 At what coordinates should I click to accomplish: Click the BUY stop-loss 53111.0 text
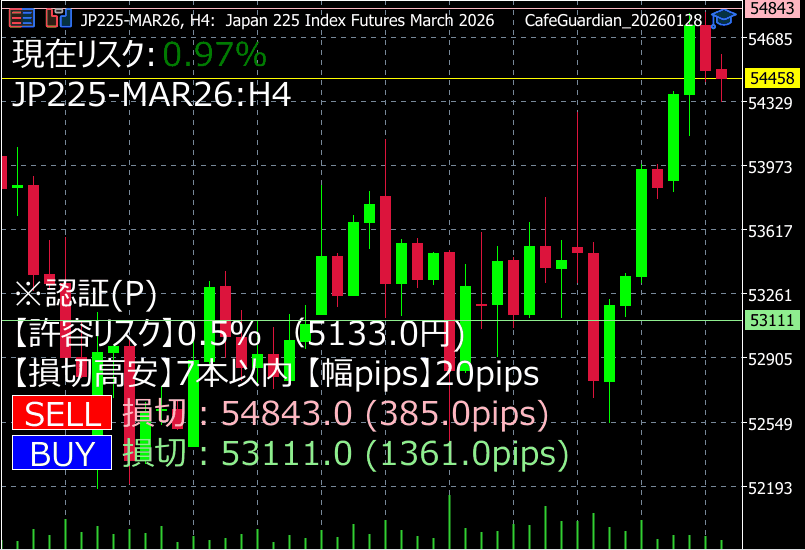(x=345, y=454)
